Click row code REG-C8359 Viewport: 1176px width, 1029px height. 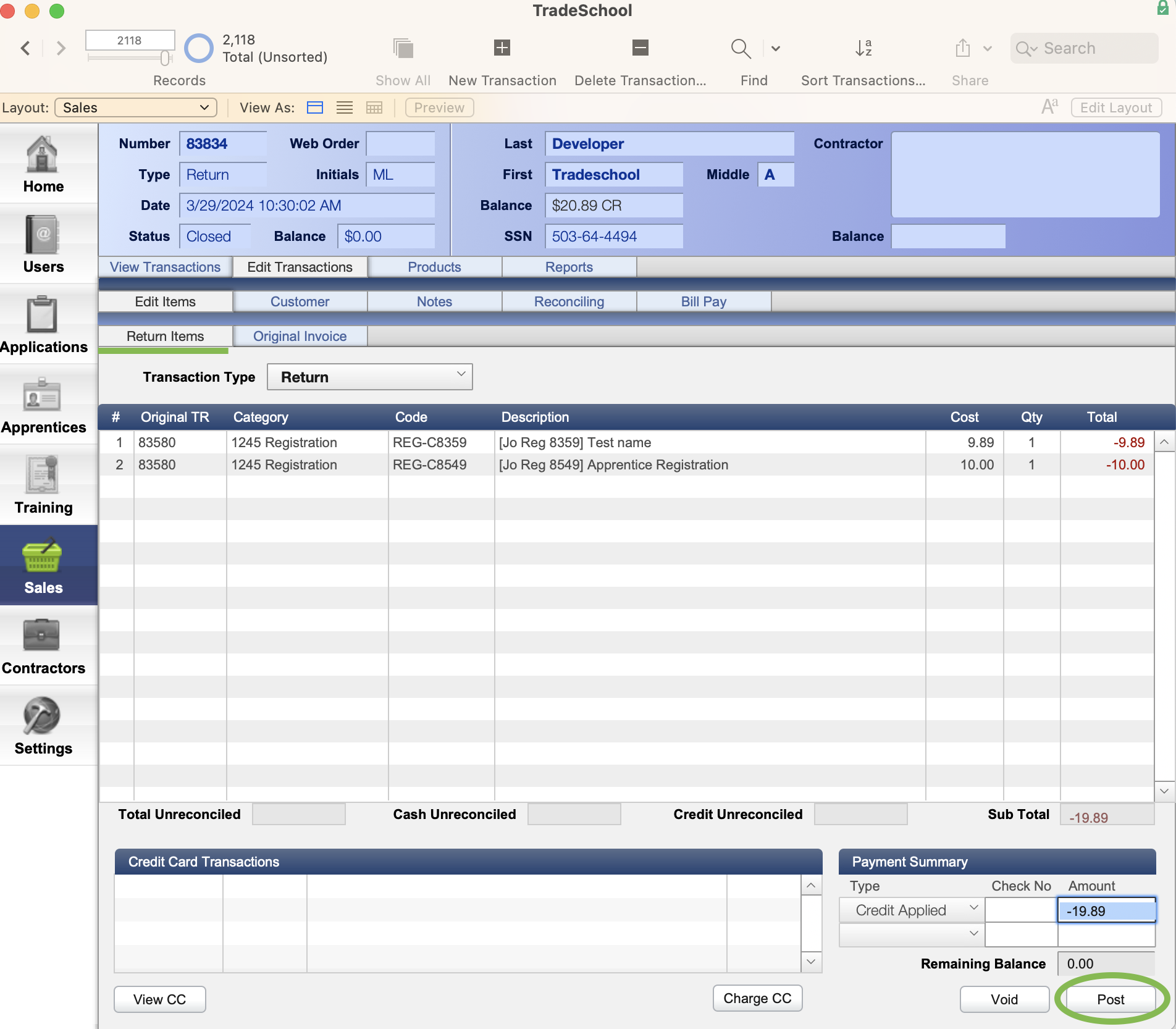430,442
